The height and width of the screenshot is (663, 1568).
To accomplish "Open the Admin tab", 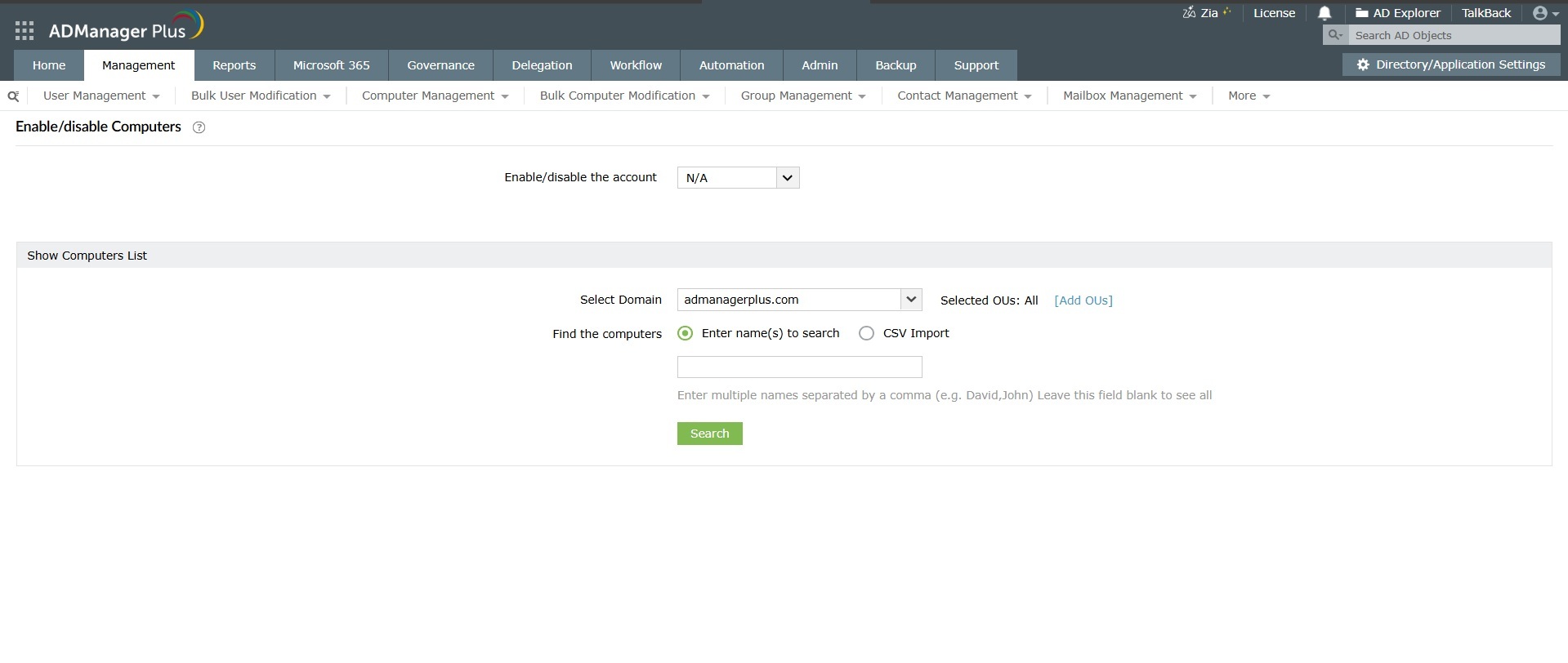I will (x=820, y=65).
